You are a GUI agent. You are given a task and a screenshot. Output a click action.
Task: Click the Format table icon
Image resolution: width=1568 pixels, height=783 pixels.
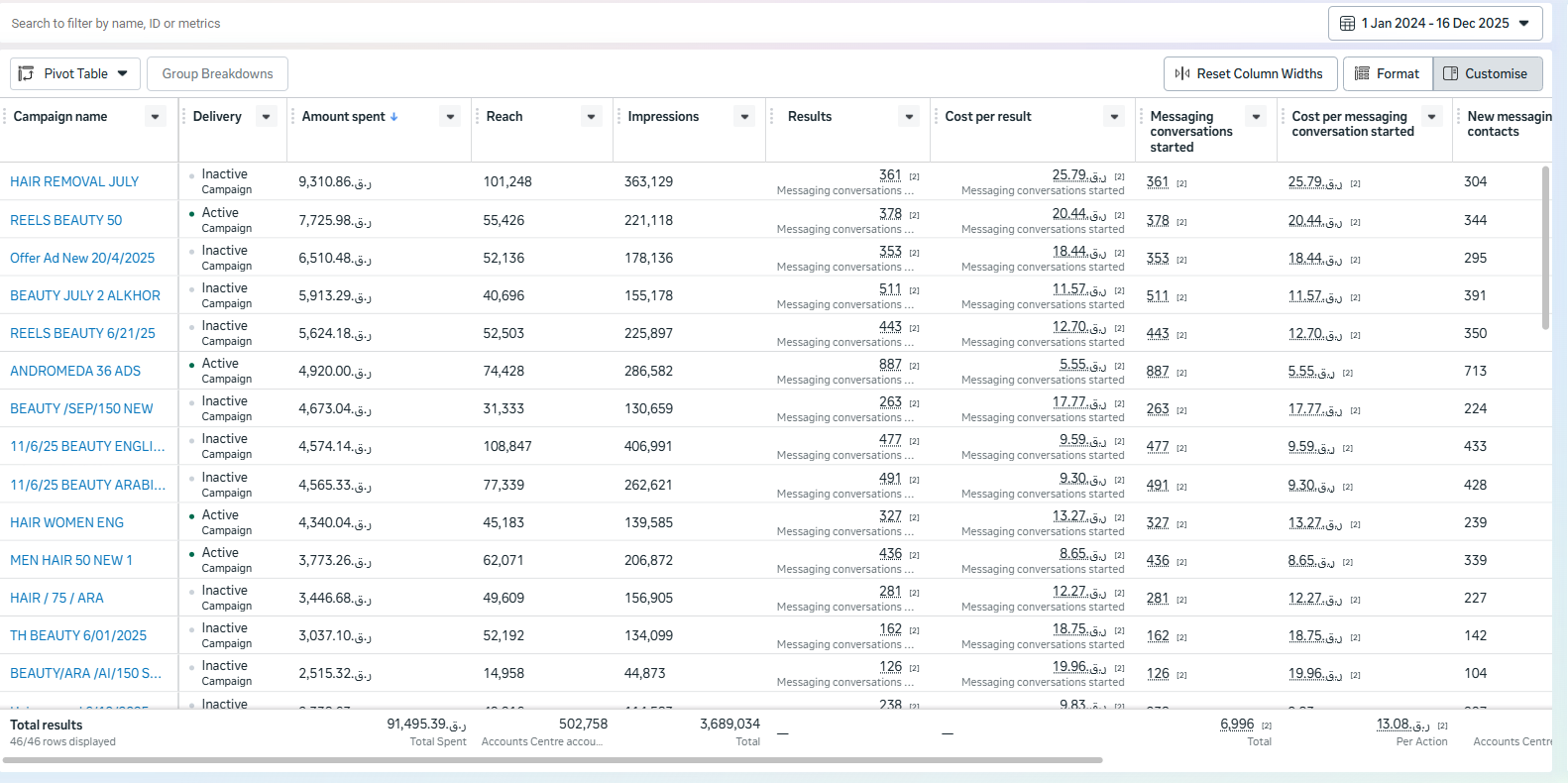(1363, 73)
